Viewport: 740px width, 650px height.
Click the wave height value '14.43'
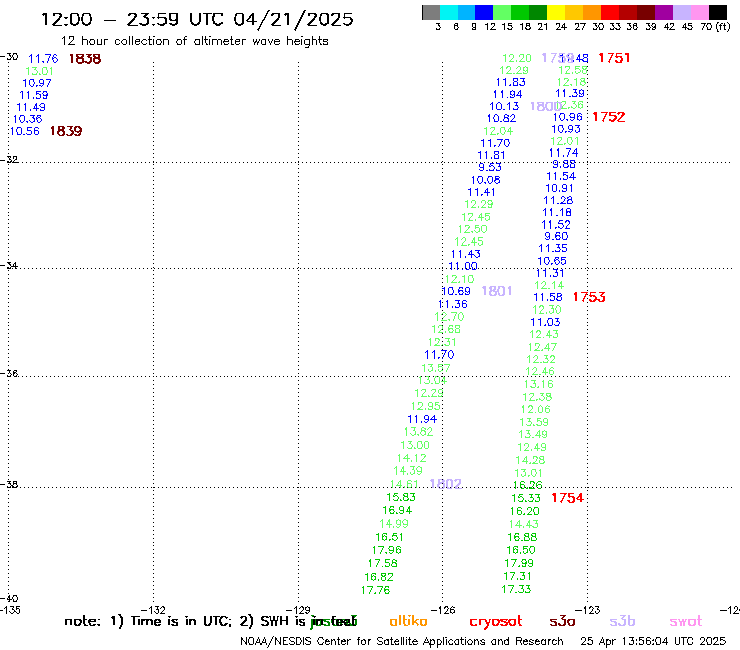[x=523, y=524]
